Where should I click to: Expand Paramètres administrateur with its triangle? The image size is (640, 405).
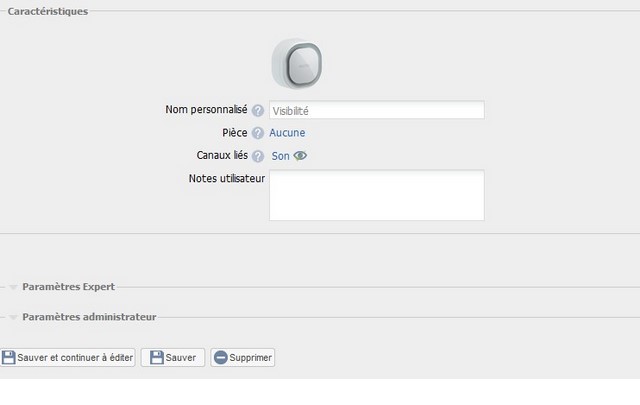(13, 318)
